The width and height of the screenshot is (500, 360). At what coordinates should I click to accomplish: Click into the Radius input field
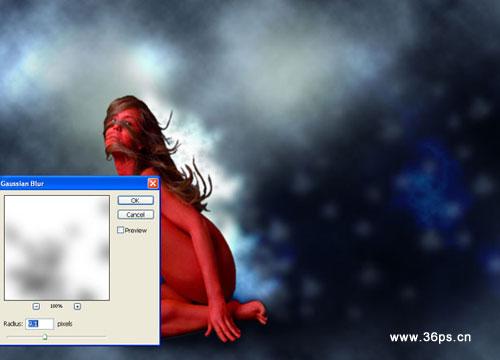click(x=40, y=324)
